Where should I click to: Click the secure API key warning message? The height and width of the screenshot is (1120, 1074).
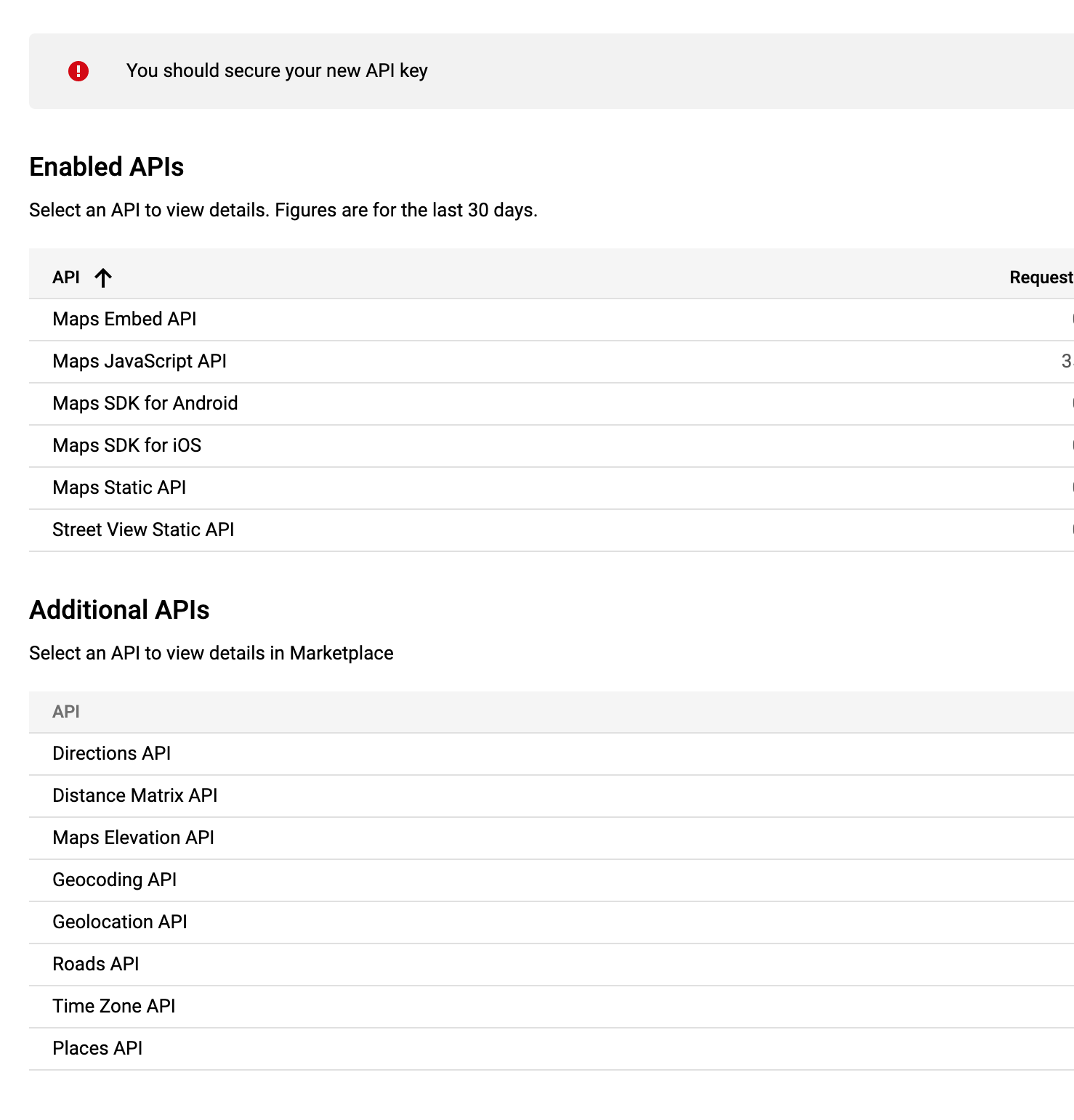click(277, 70)
